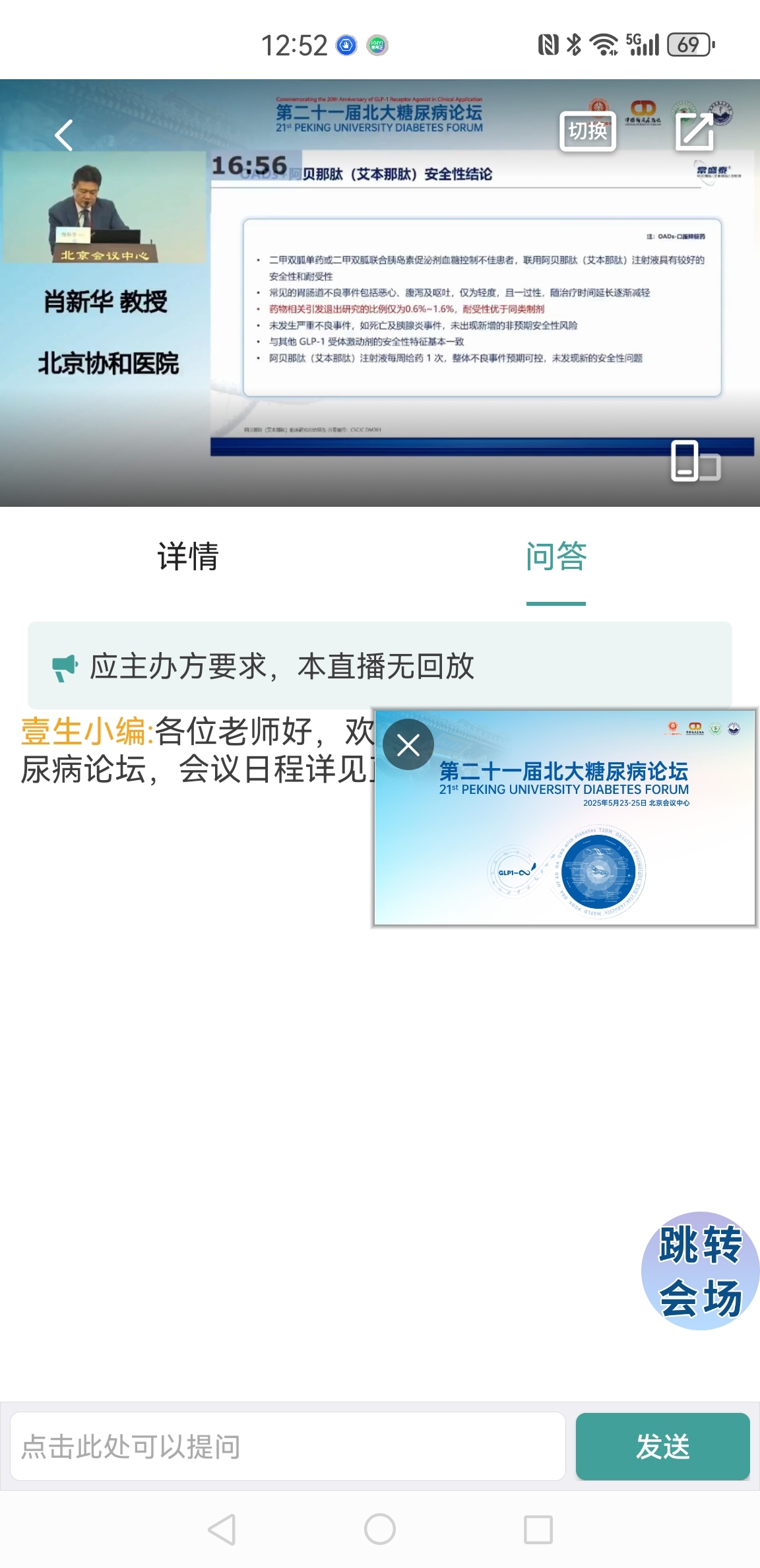Tap the Android back navigation button
This screenshot has width=760, height=1568.
[x=222, y=1529]
